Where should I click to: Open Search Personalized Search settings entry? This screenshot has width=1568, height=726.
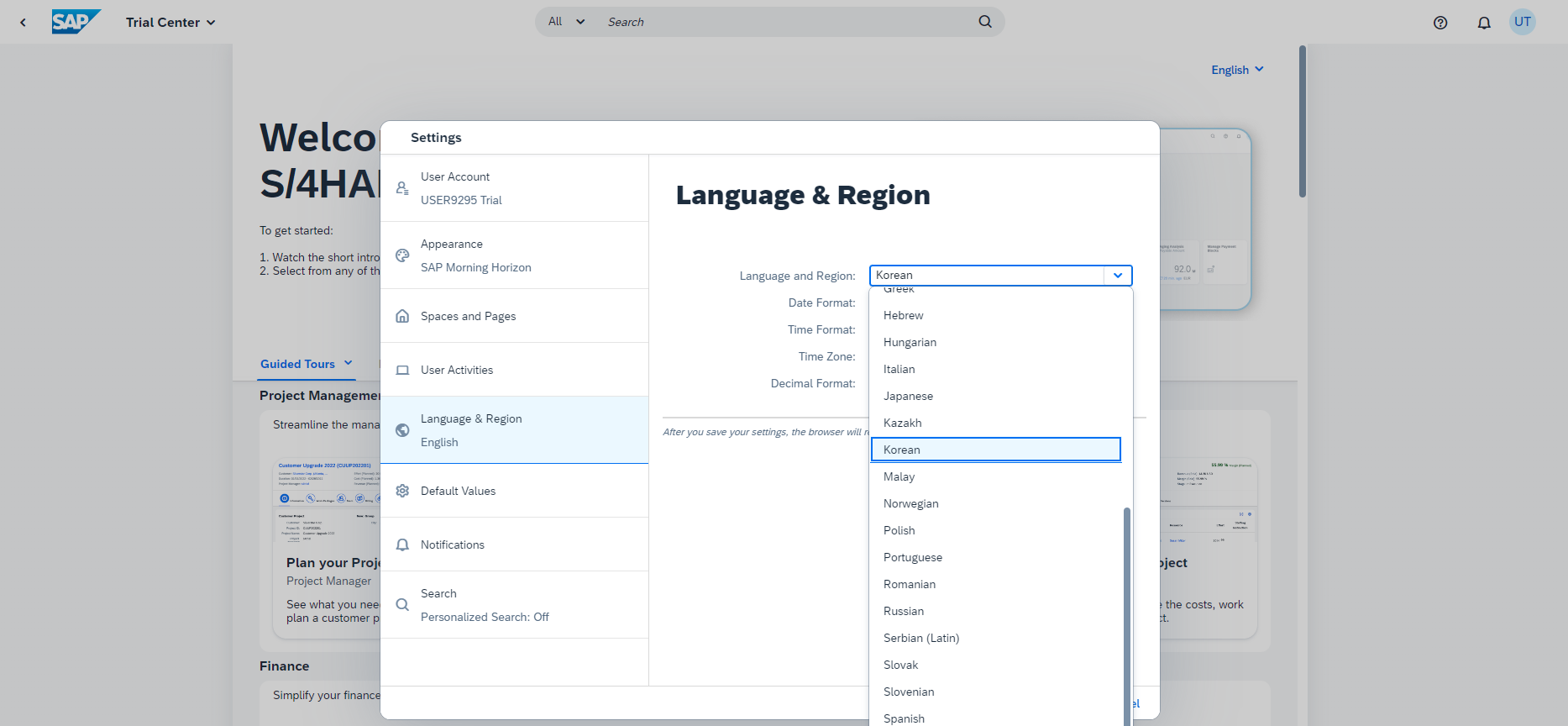(514, 605)
